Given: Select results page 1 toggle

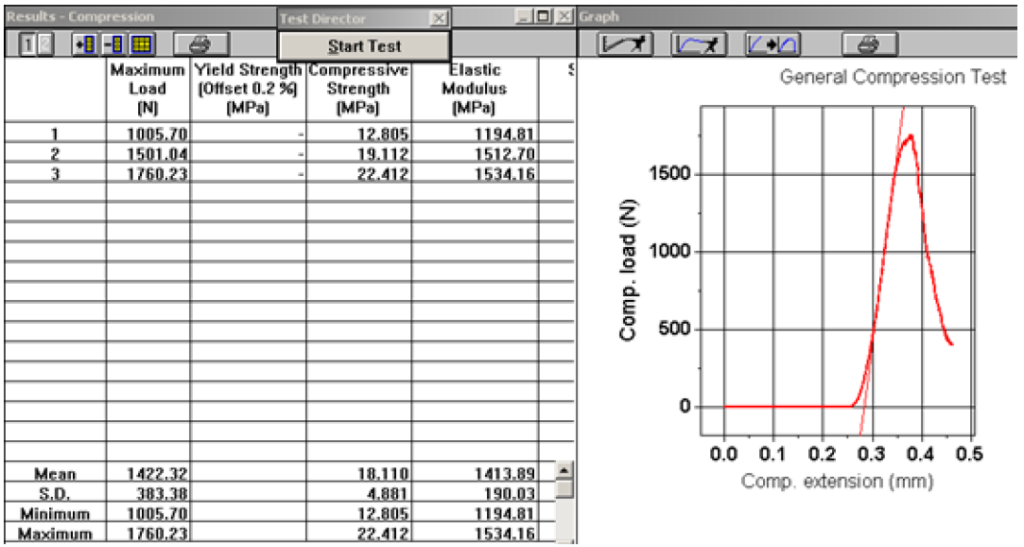Looking at the screenshot, I should (x=29, y=44).
